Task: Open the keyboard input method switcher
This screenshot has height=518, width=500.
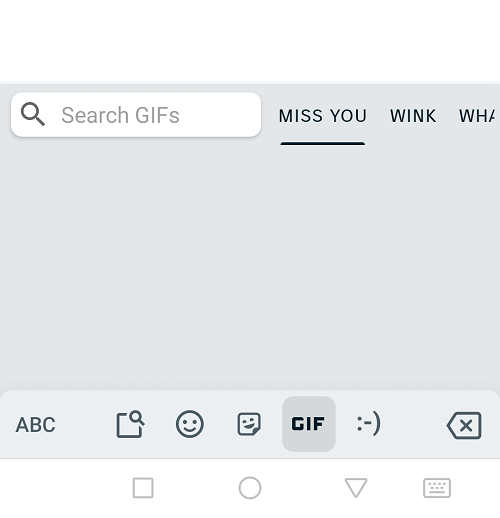Action: pos(437,488)
